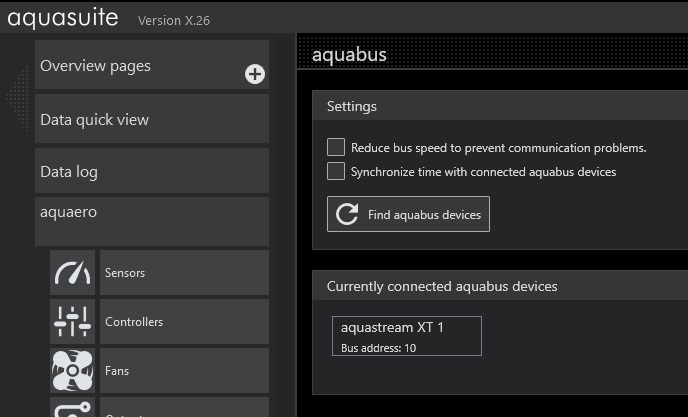
Task: Open Overview pages in sidebar
Action: 140,66
